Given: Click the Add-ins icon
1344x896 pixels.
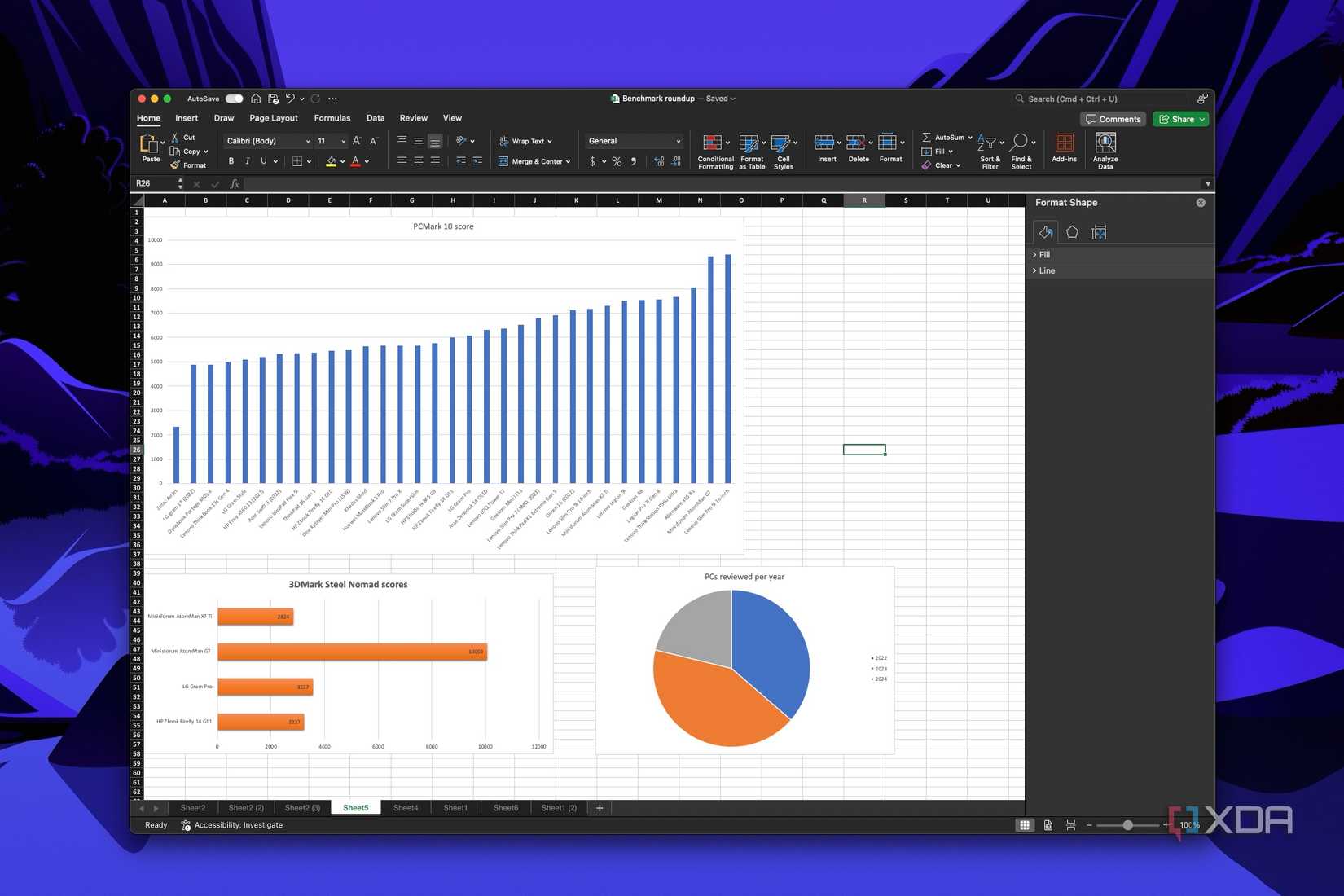Looking at the screenshot, I should coord(1064,149).
